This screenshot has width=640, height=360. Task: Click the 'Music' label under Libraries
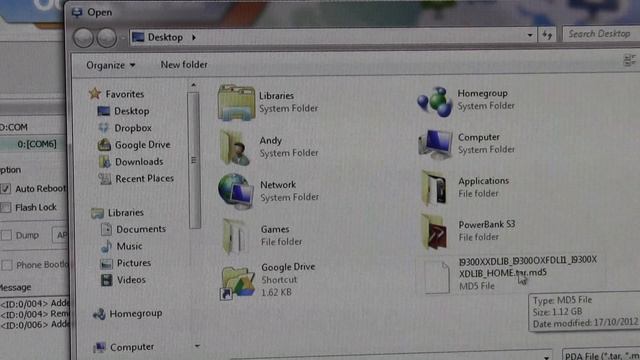click(129, 247)
